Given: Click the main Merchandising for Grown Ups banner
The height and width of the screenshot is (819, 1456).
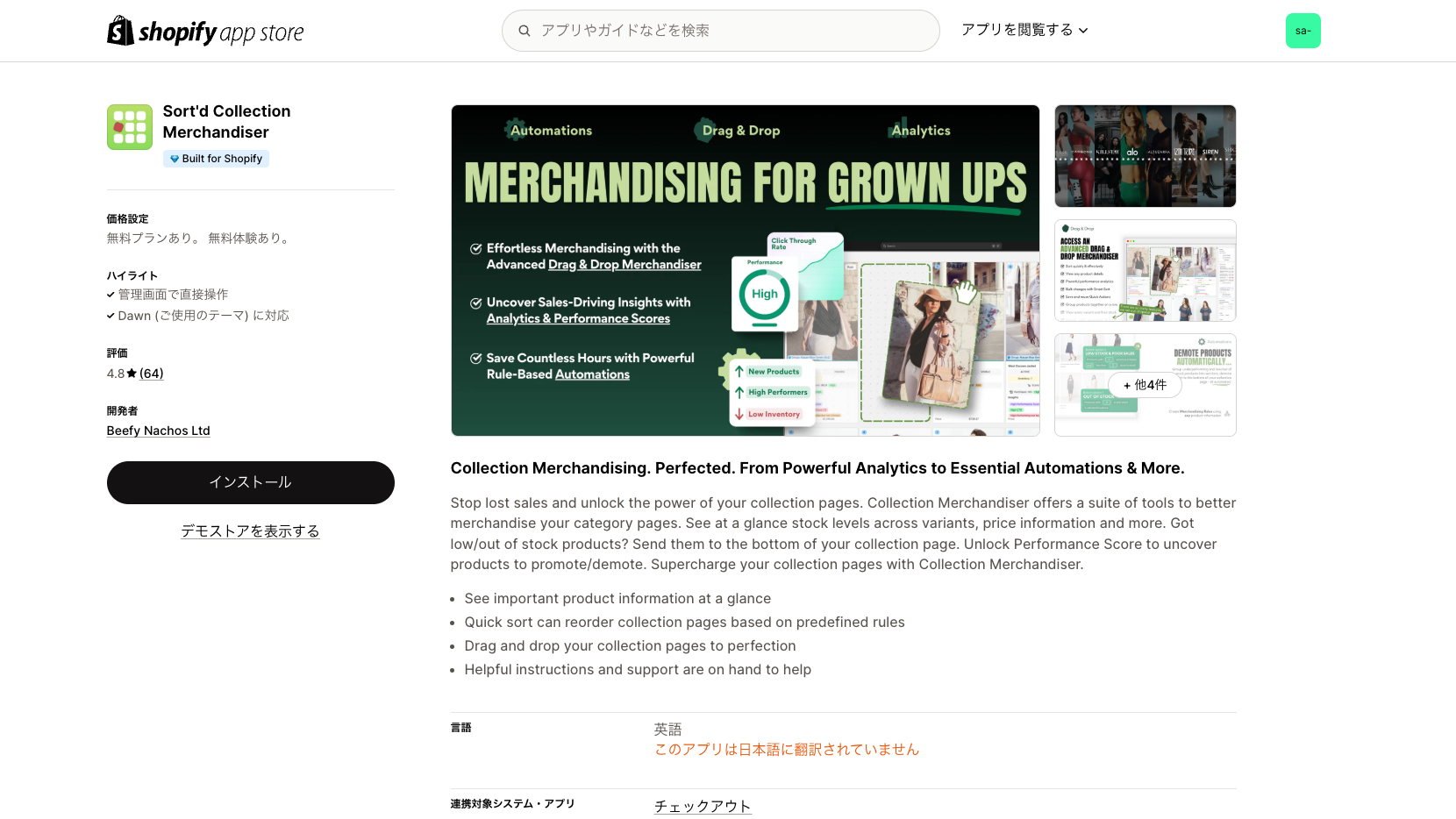Looking at the screenshot, I should (746, 270).
